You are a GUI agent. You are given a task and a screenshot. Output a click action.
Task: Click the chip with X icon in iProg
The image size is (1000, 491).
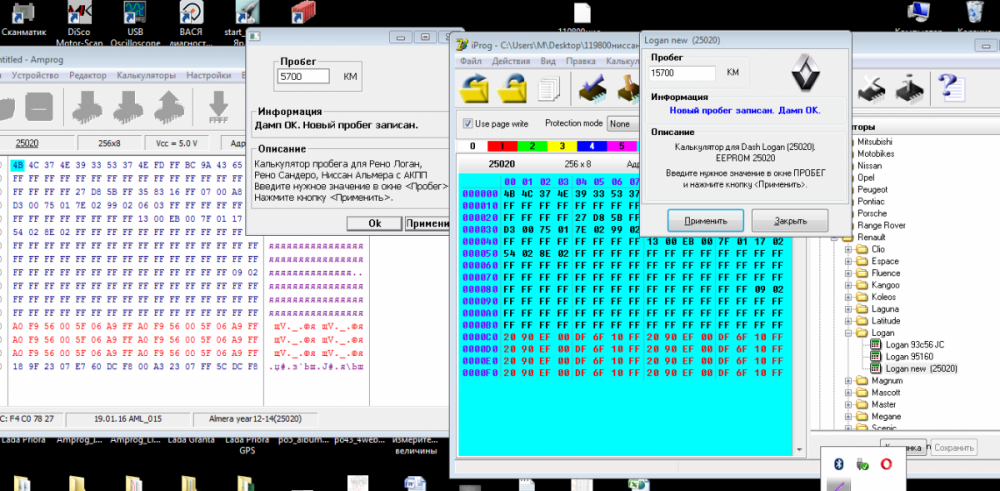pos(872,89)
